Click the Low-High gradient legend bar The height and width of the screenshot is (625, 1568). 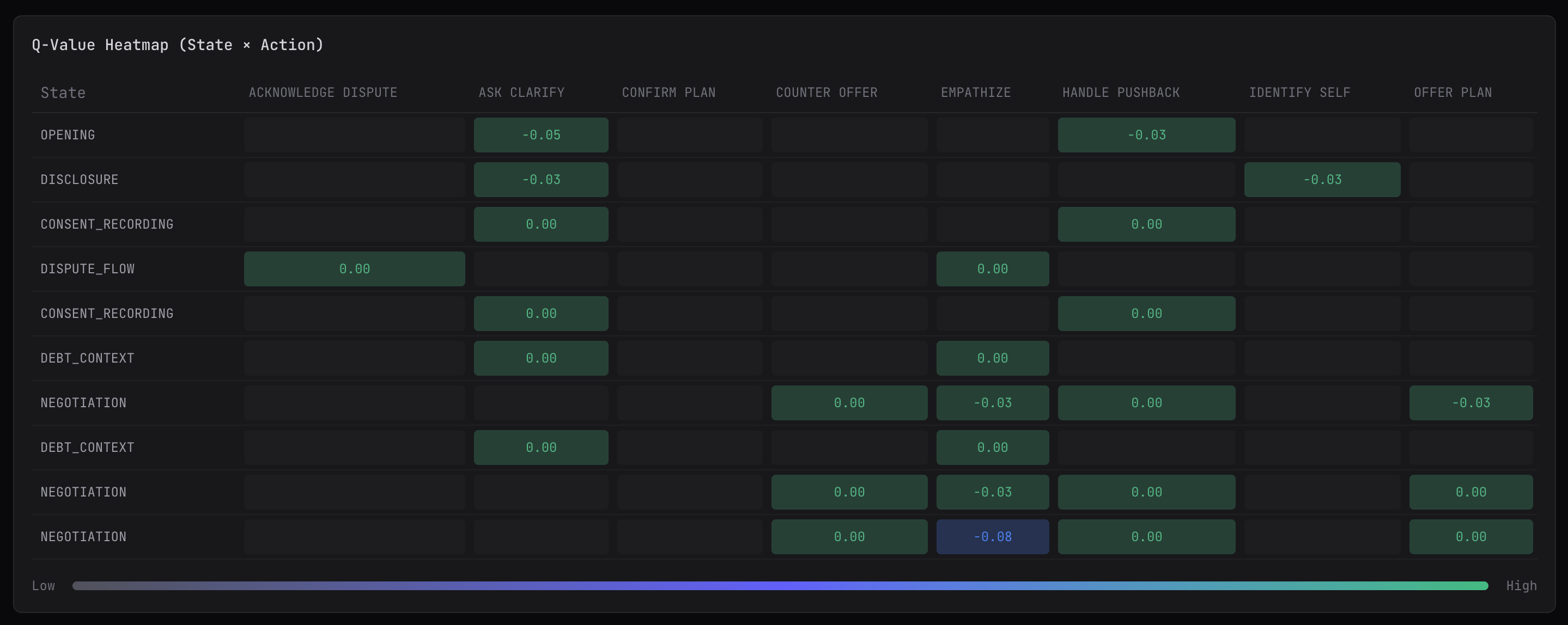(780, 585)
